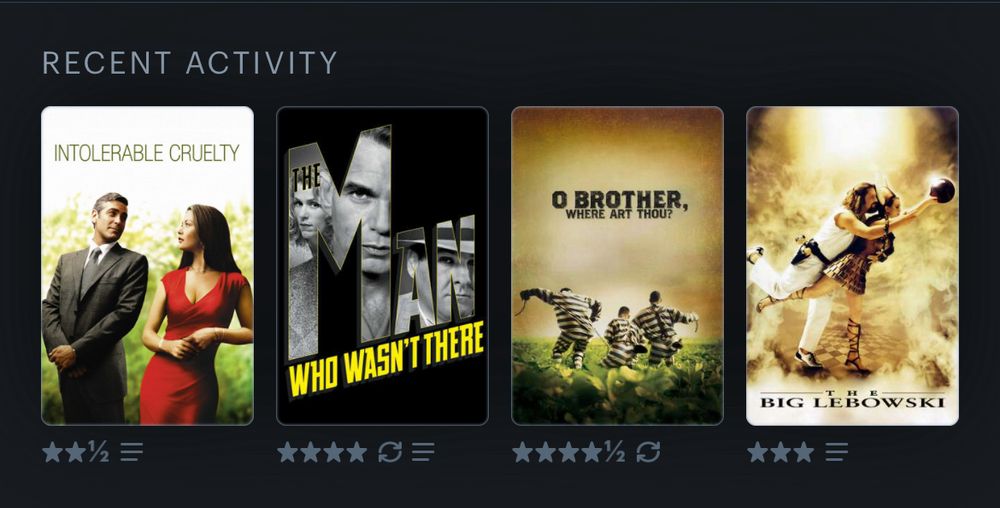Open the review icon under The Big Lebowski
Image resolution: width=1000 pixels, height=508 pixels.
(837, 453)
